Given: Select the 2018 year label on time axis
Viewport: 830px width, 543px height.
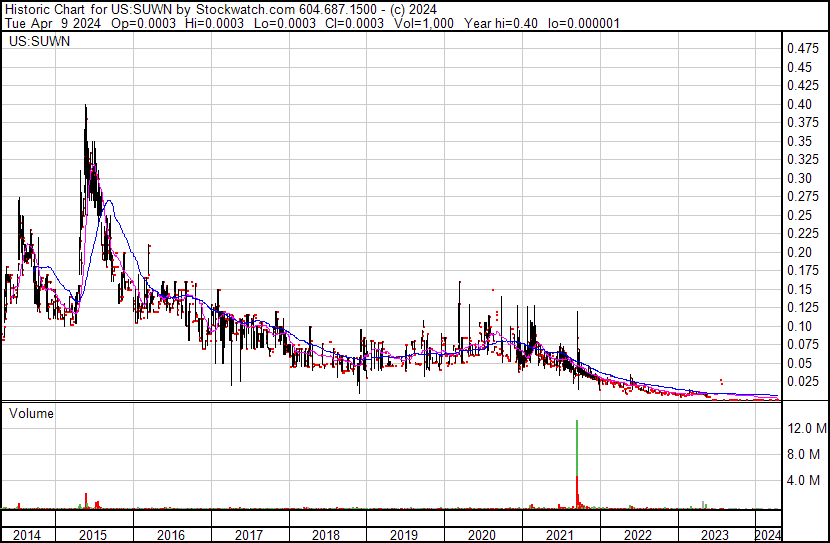Looking at the screenshot, I should pos(326,535).
